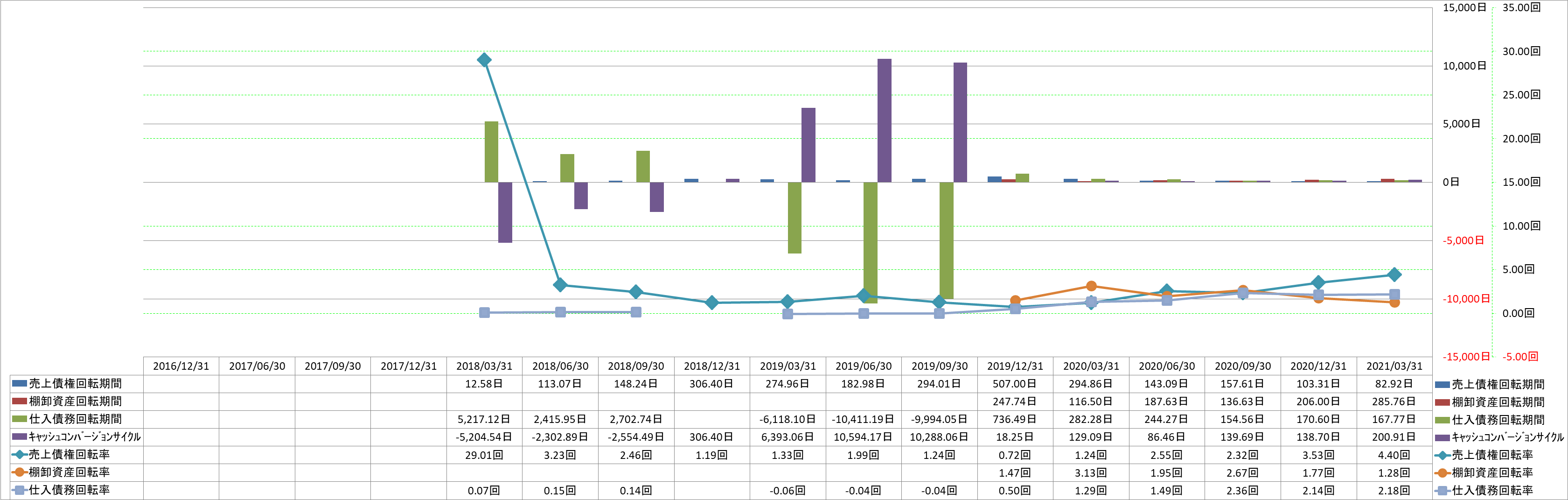Click the orange circle 棚卸資産回転率 marker in left table
1568x500 pixels.
pos(20,472)
